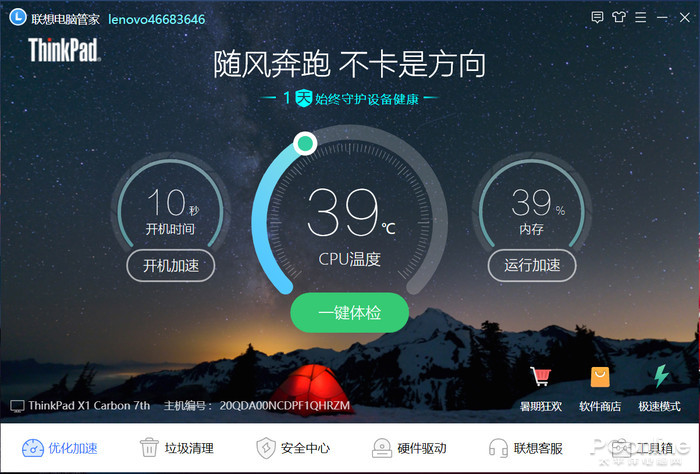Screen dimensions: 700x474
Task: Click the lenovo46683646 account name
Action: (157, 19)
